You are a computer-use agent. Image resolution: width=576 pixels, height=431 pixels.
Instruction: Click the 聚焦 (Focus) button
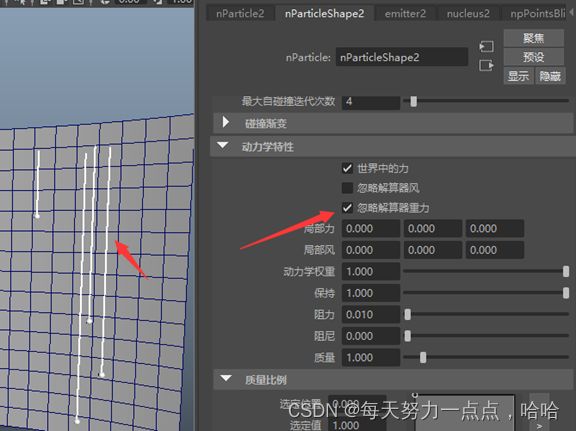[x=534, y=38]
